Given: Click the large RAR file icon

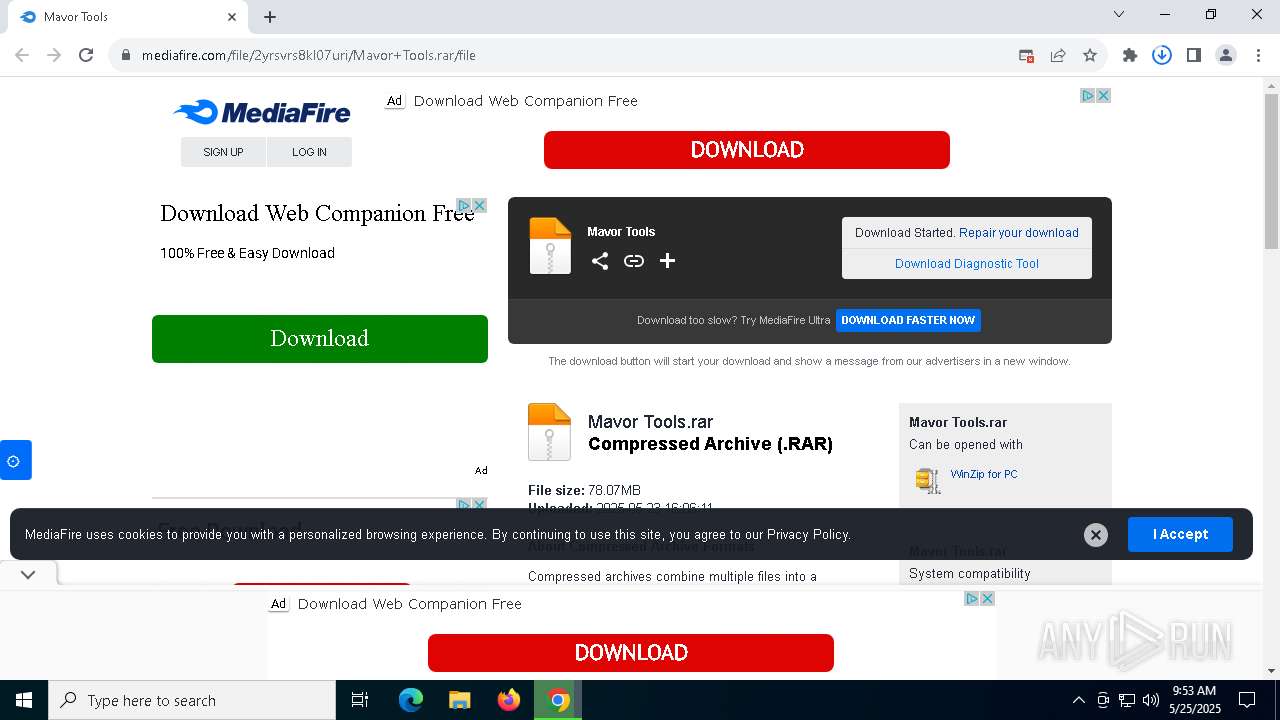Looking at the screenshot, I should [x=549, y=432].
